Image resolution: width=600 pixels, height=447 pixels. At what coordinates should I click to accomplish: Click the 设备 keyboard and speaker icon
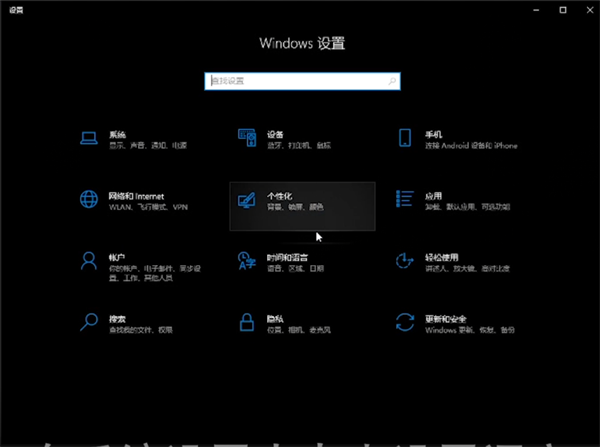click(x=246, y=139)
